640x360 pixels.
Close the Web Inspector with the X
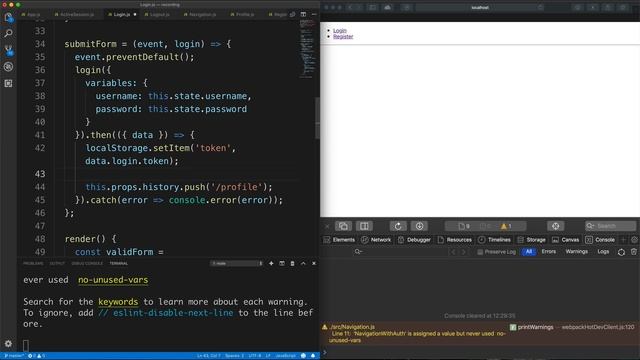[327, 226]
